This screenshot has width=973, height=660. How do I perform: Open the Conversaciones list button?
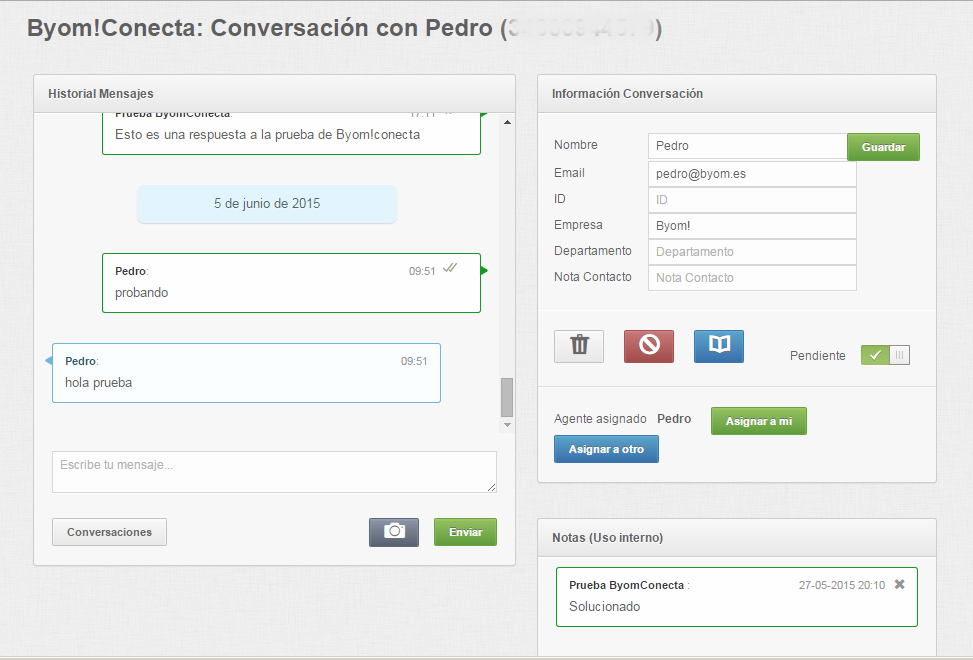click(109, 532)
